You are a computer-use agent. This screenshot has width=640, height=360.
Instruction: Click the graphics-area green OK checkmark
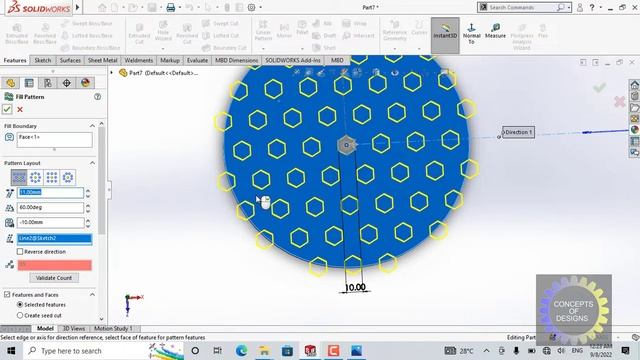pos(599,87)
